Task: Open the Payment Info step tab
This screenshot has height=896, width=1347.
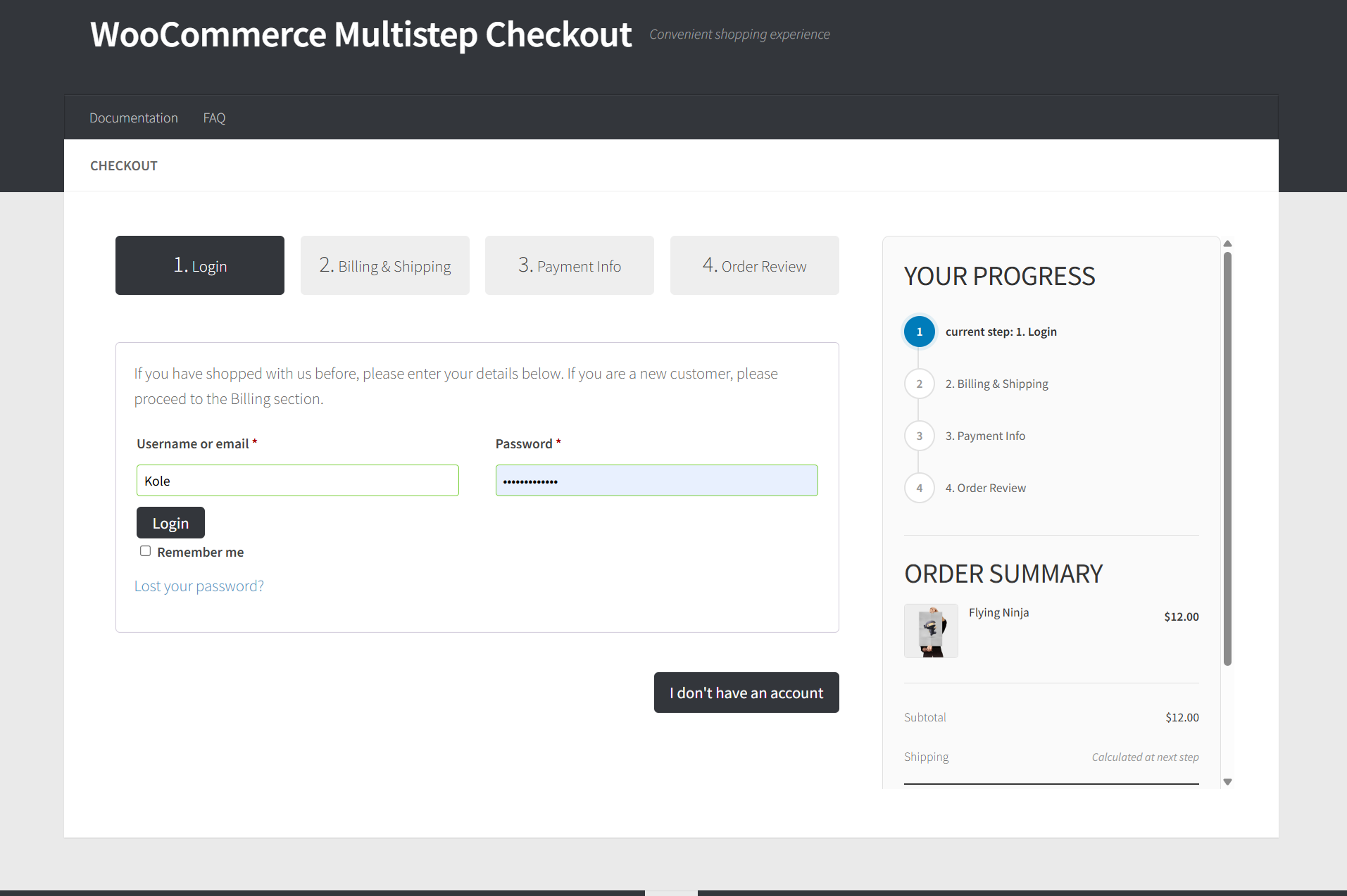Action: pyautogui.click(x=569, y=265)
